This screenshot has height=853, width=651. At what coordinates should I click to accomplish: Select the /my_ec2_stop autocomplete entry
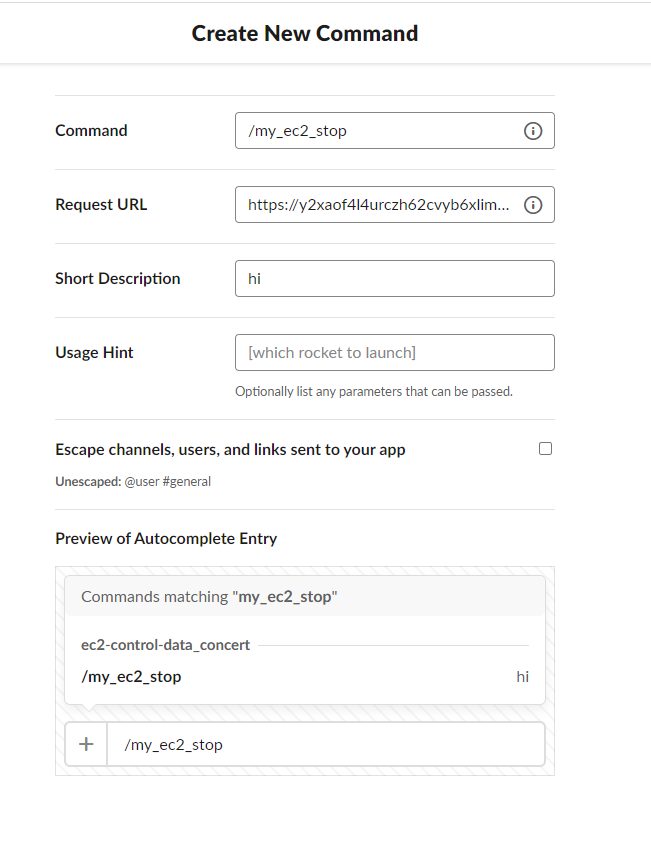[305, 677]
